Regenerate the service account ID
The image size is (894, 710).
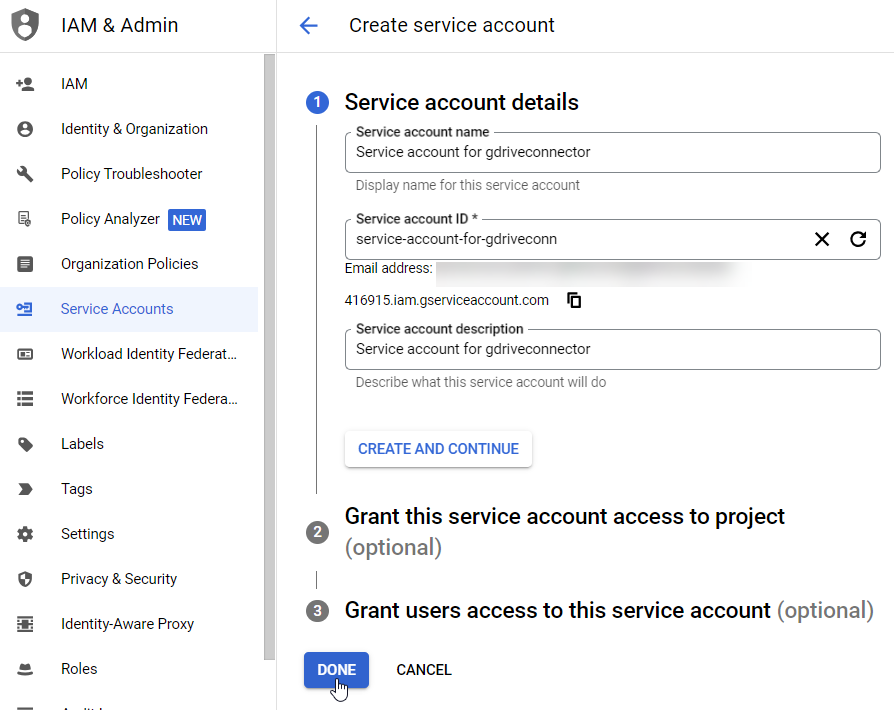coord(858,239)
